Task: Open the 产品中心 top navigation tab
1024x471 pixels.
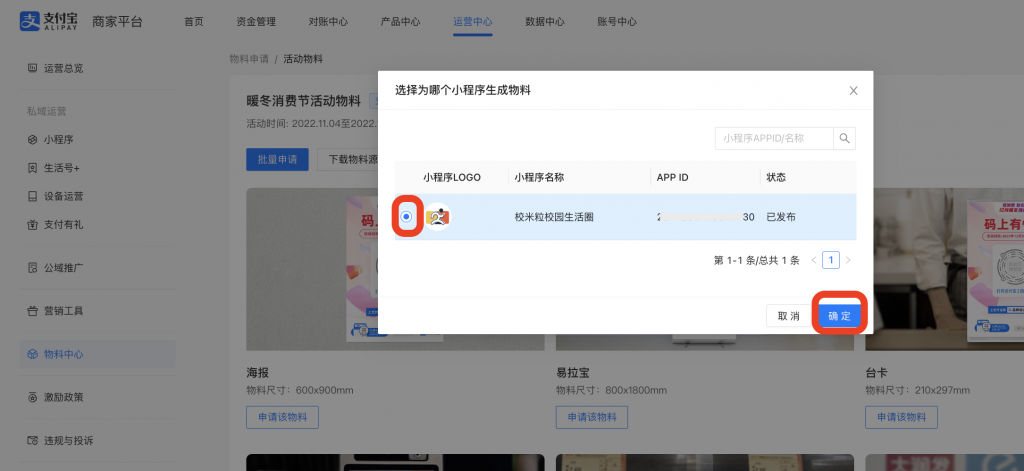Action: pyautogui.click(x=400, y=22)
